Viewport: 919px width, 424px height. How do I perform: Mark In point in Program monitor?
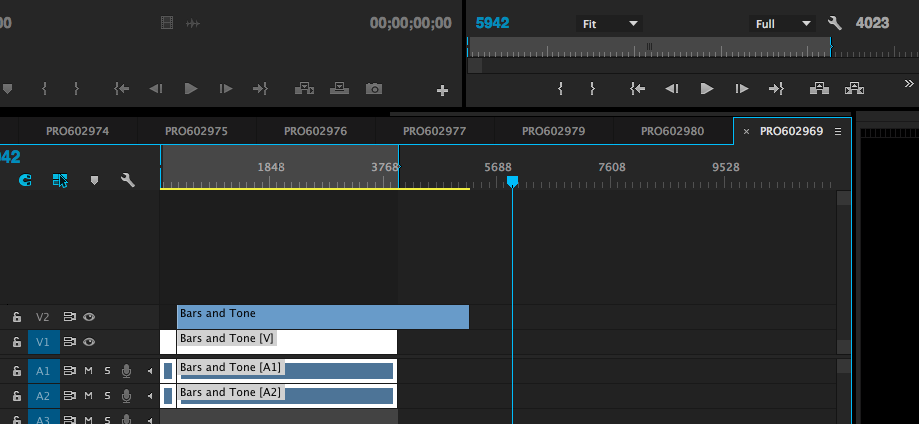point(560,89)
